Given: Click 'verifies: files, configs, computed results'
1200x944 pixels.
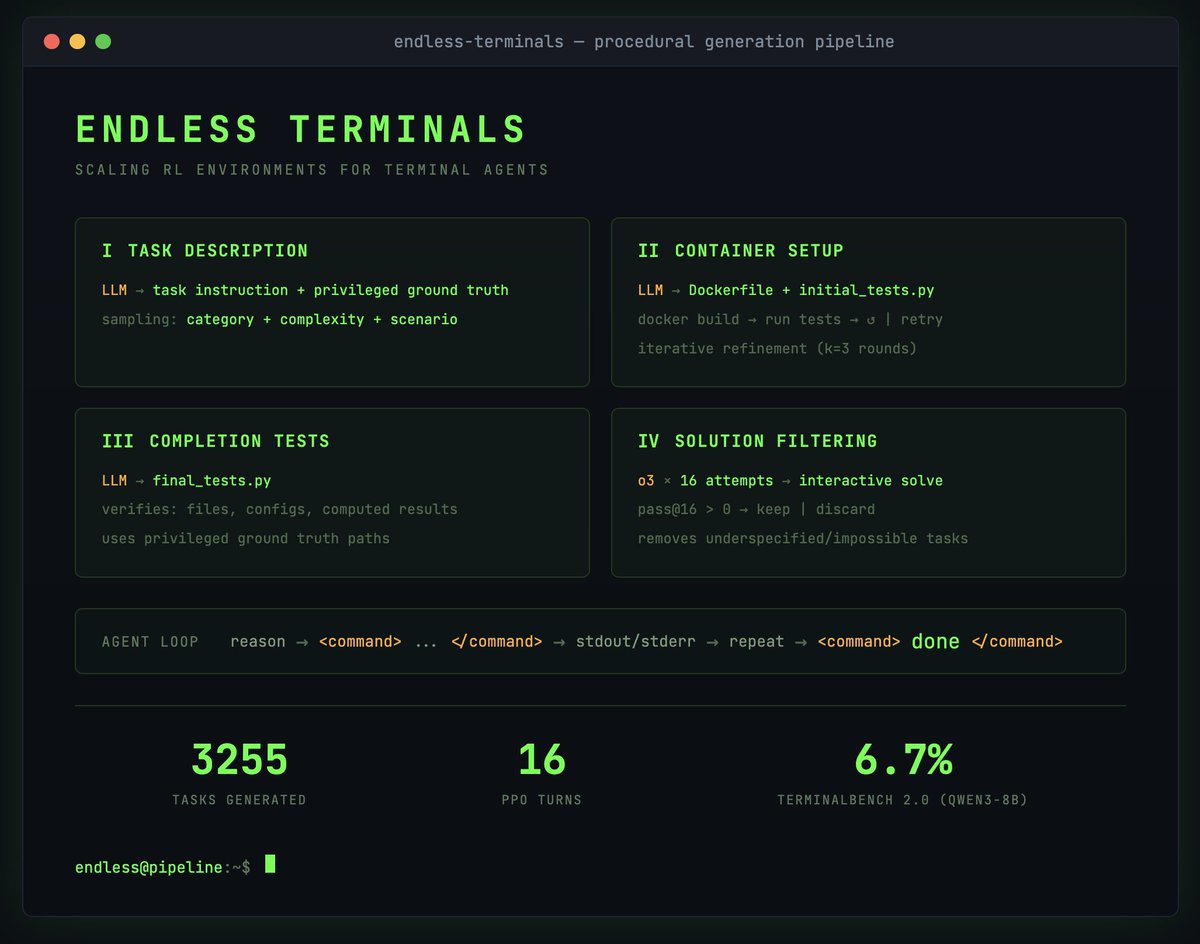Looking at the screenshot, I should 280,509.
